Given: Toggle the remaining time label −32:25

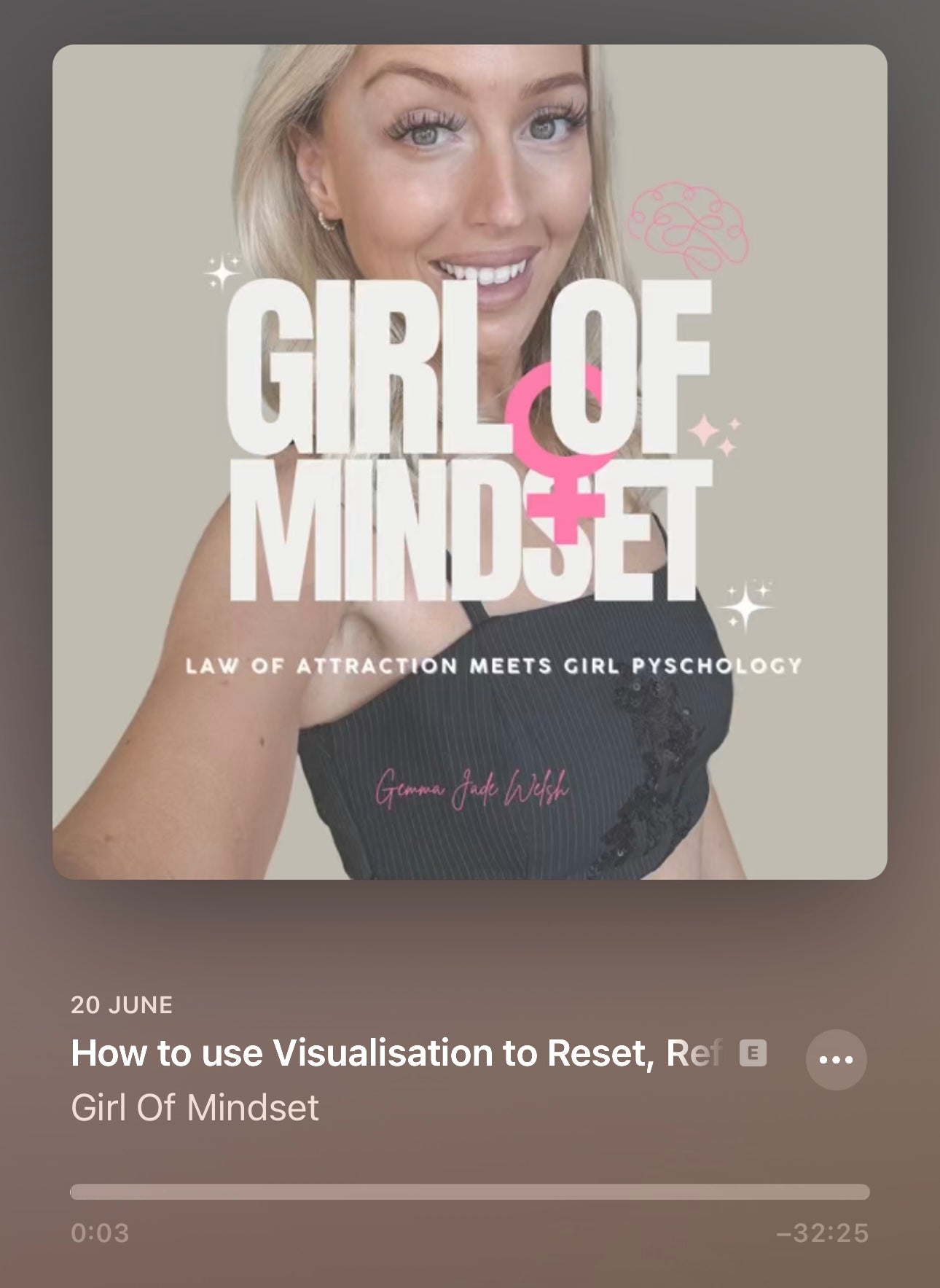Looking at the screenshot, I should point(823,1233).
